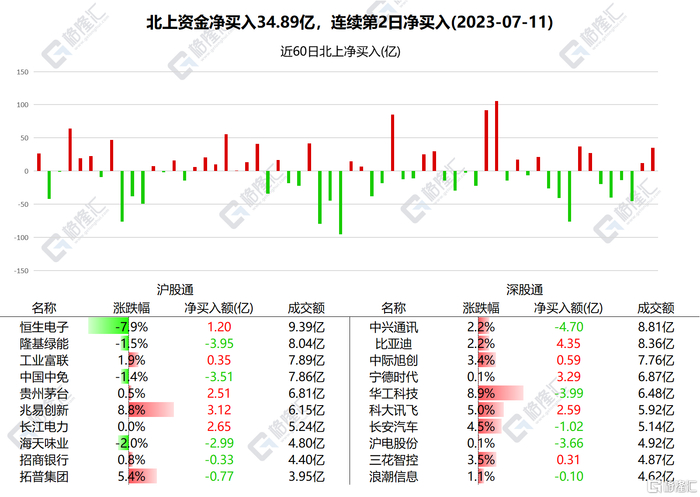Click 成交额 header in the 深股通 table

click(655, 308)
